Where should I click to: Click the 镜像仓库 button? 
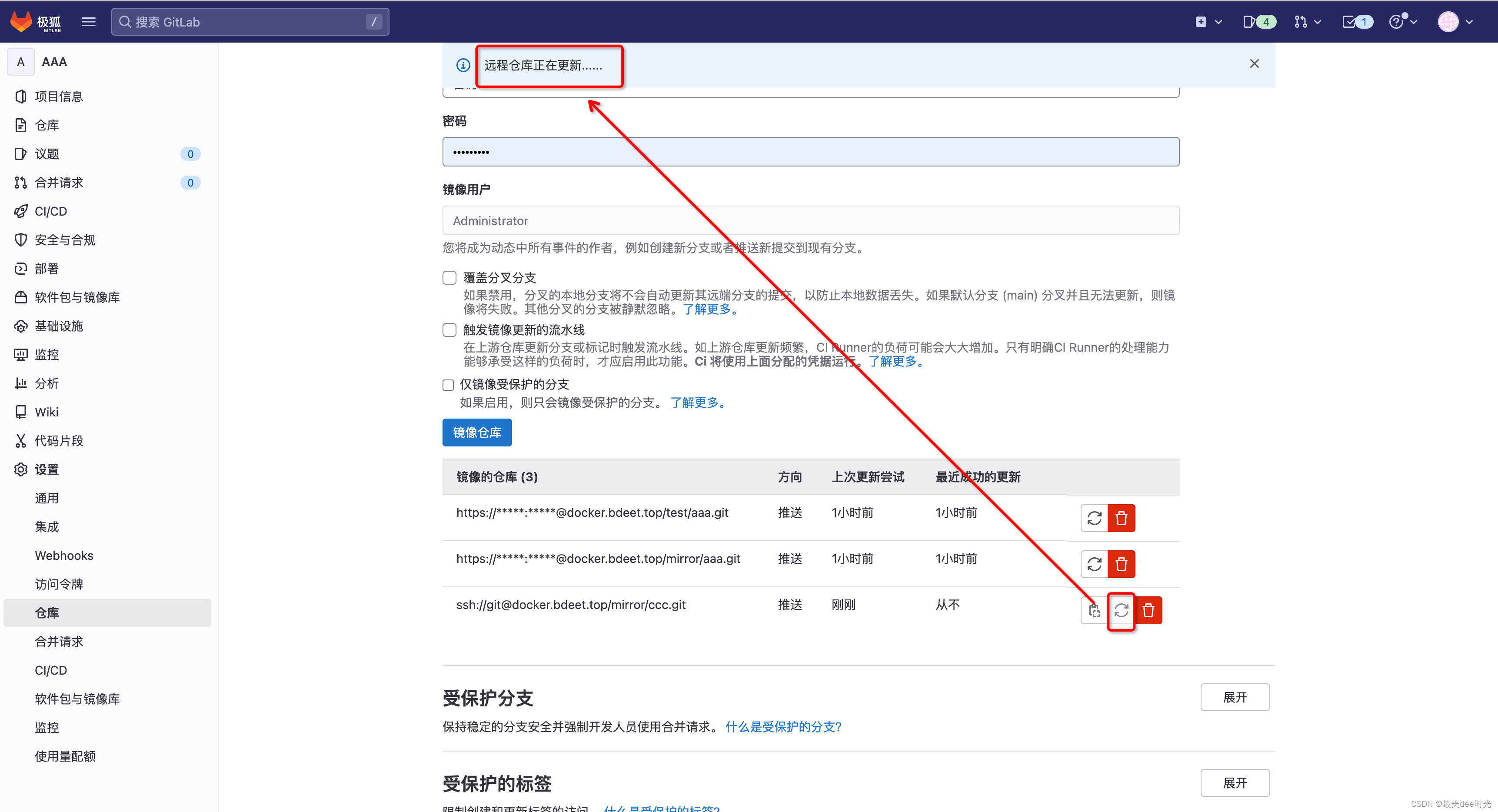click(477, 432)
